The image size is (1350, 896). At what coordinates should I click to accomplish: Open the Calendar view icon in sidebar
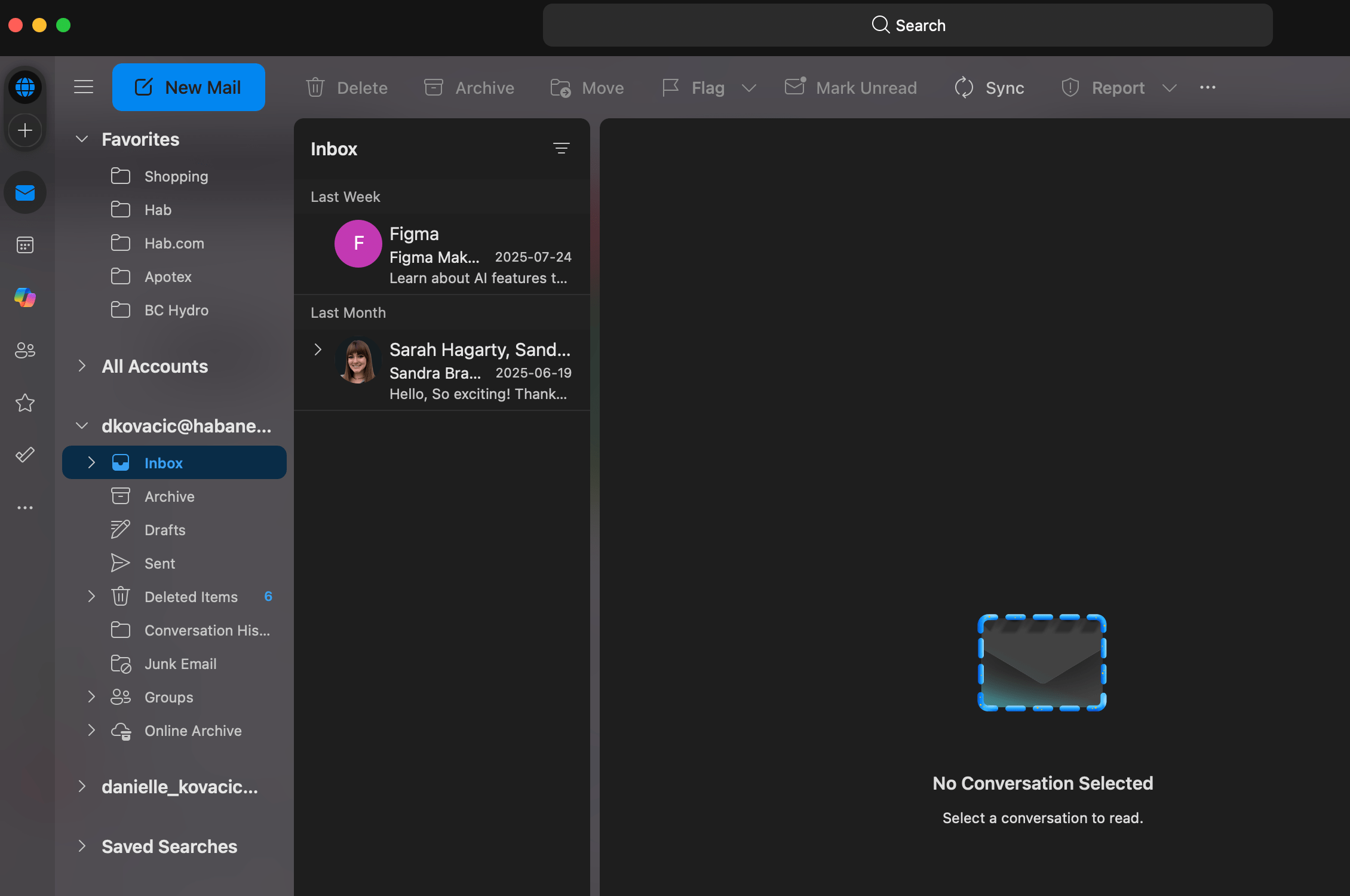[x=25, y=245]
